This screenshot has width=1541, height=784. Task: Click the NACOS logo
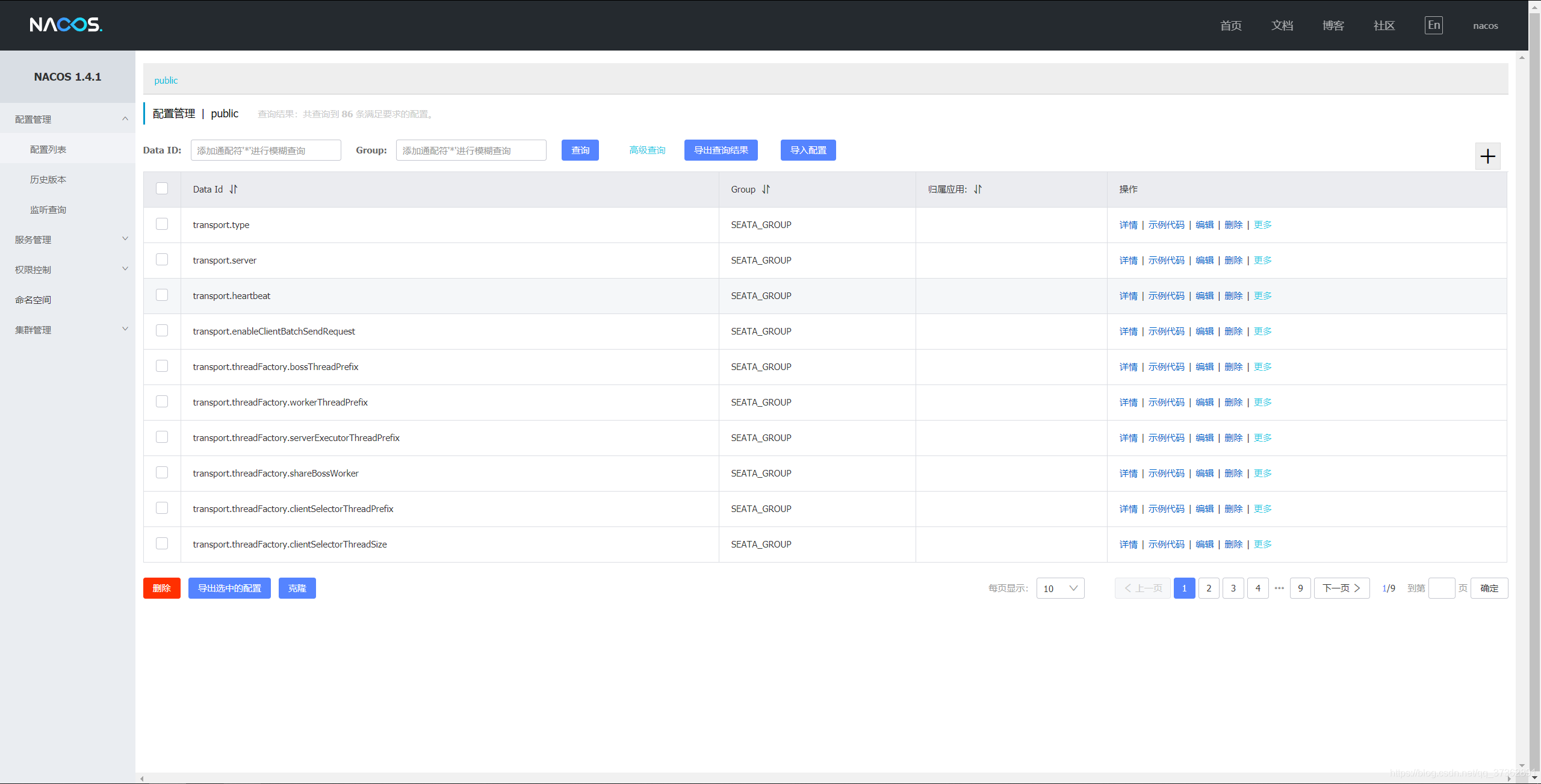point(66,25)
